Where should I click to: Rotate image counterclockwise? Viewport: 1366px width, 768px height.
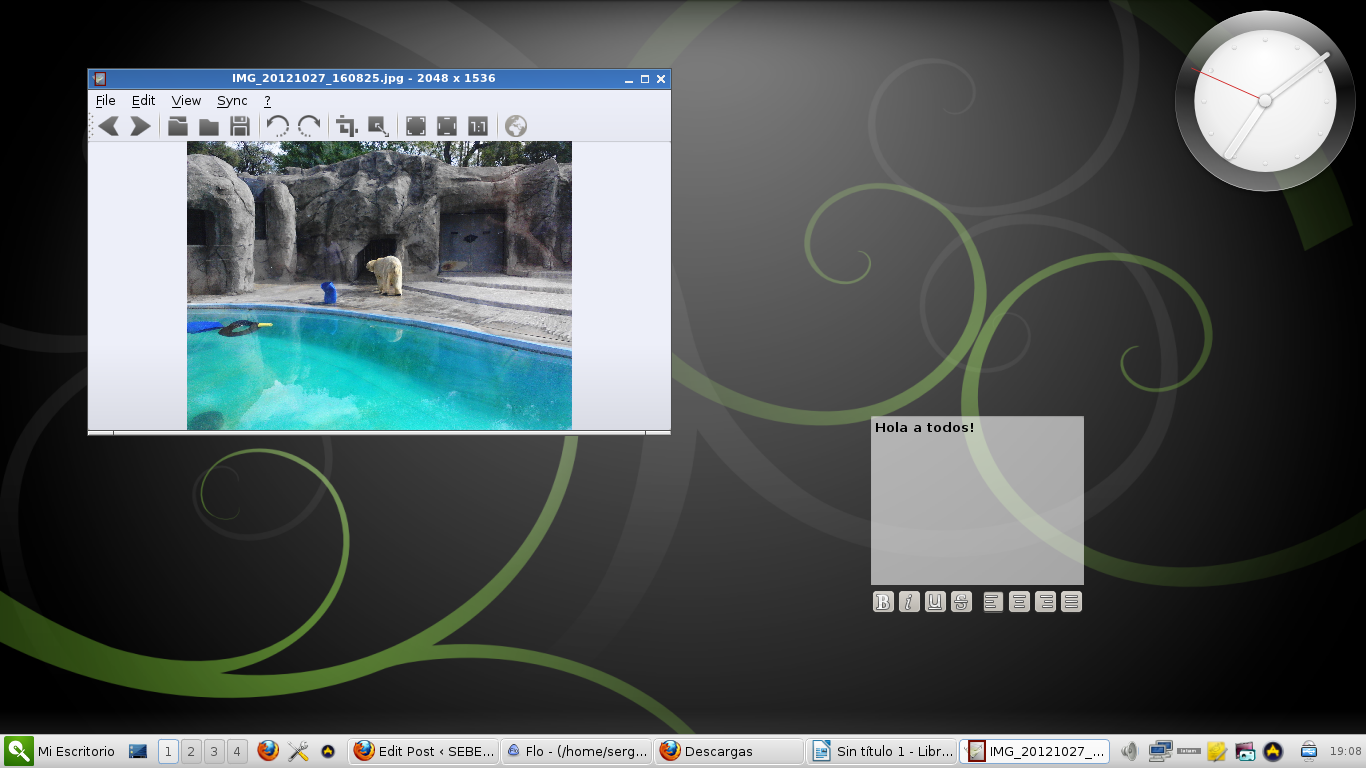pyautogui.click(x=277, y=126)
